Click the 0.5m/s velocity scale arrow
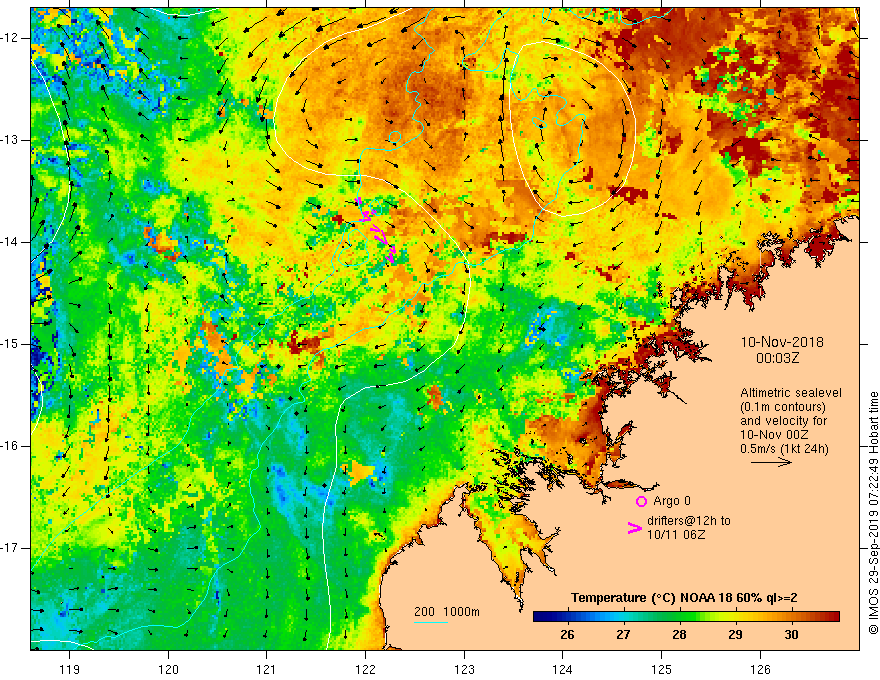The image size is (880, 680). point(771,462)
